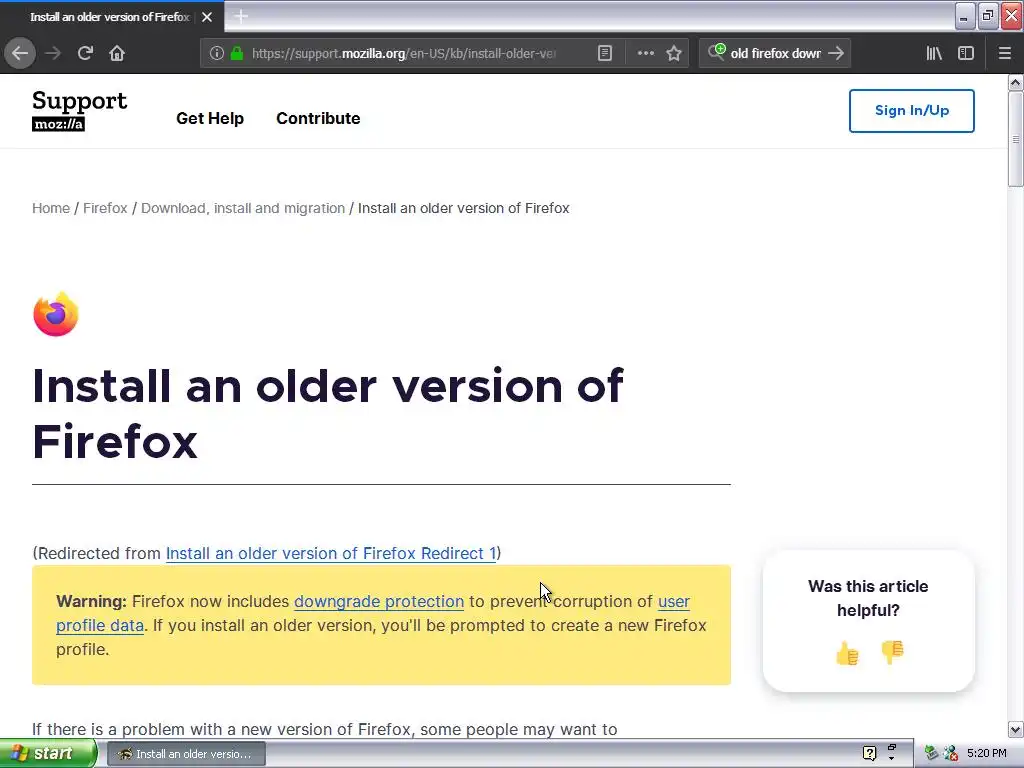Open a new tab with the plus button
The width and height of the screenshot is (1024, 768).
point(241,16)
